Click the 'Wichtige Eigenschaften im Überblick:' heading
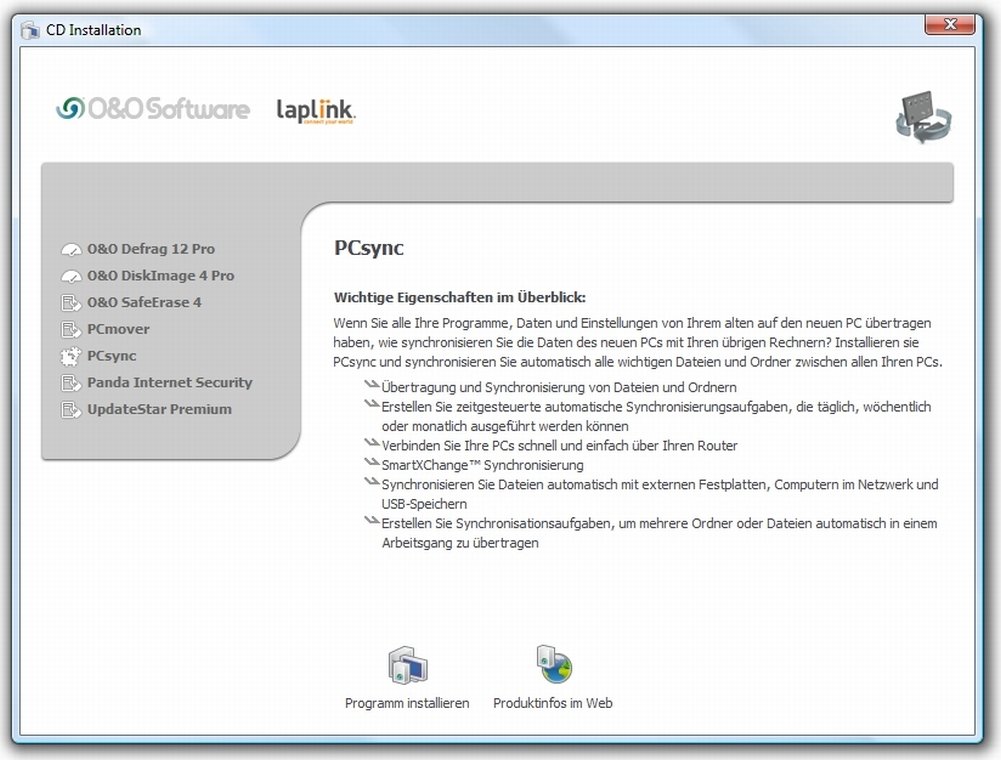The width and height of the screenshot is (1001, 760). coord(460,298)
